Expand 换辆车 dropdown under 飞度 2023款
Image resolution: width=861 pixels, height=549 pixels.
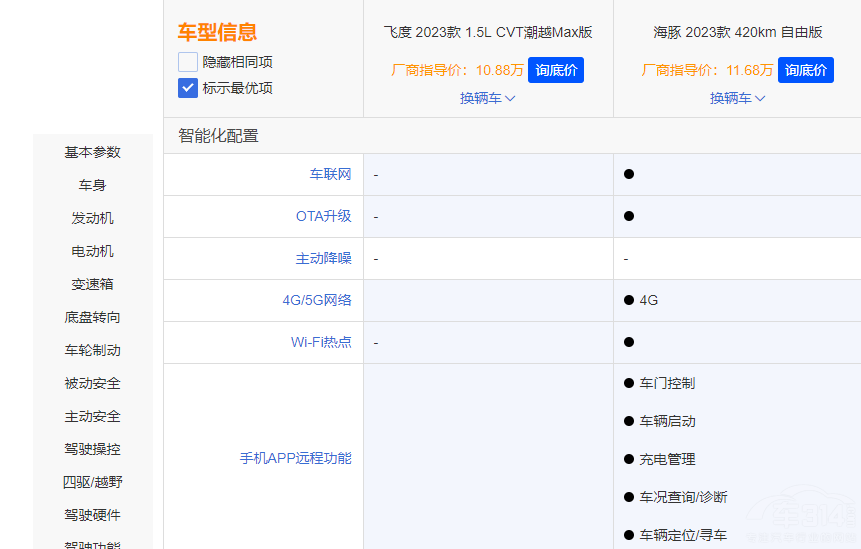(487, 98)
